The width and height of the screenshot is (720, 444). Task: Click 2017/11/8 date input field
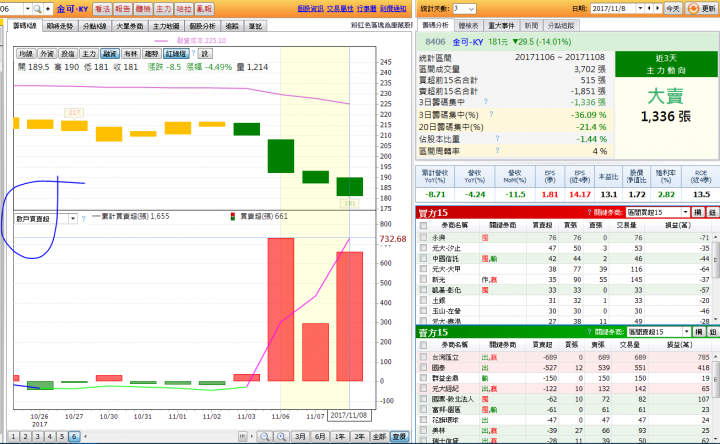[x=613, y=8]
